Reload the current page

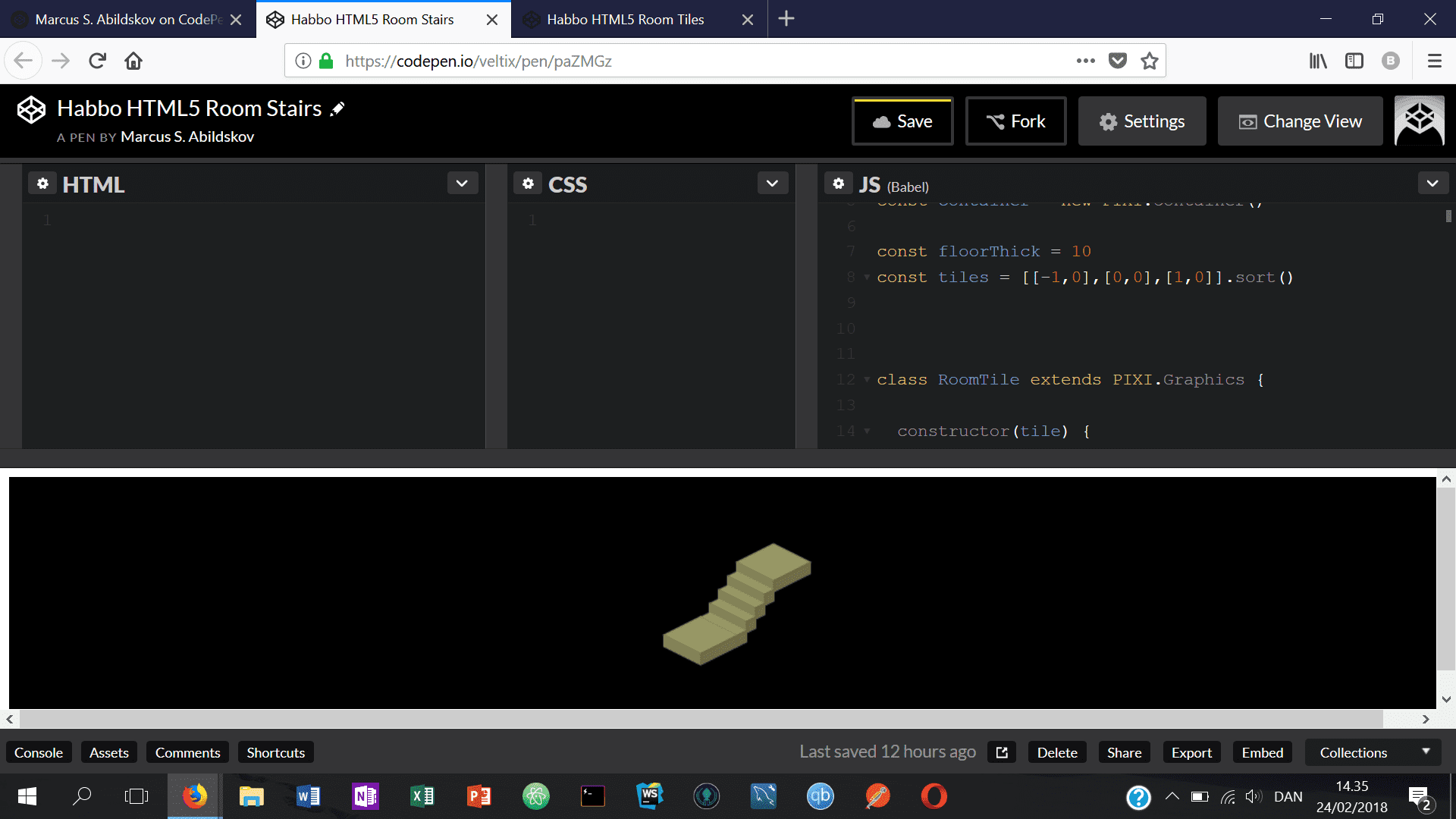97,61
